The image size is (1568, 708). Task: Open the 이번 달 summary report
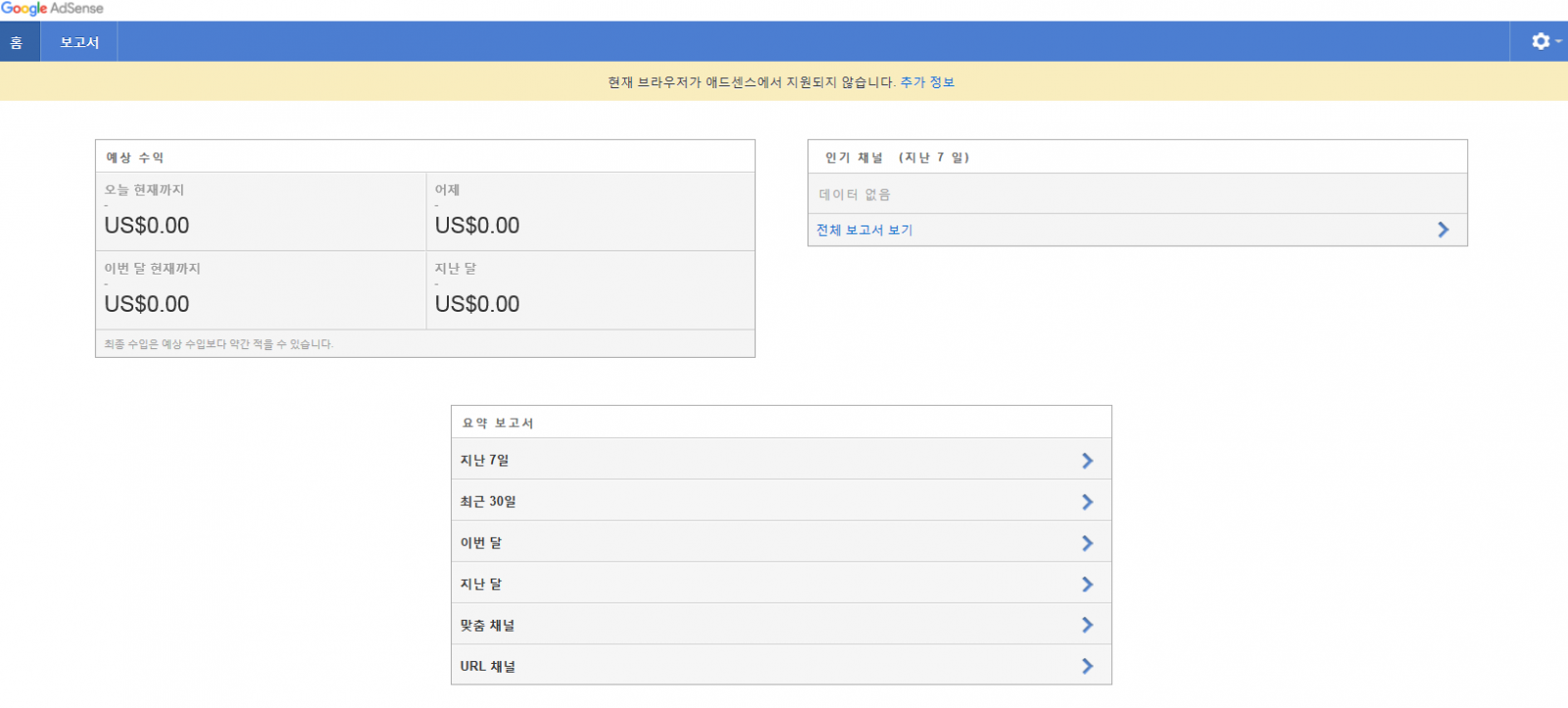481,542
